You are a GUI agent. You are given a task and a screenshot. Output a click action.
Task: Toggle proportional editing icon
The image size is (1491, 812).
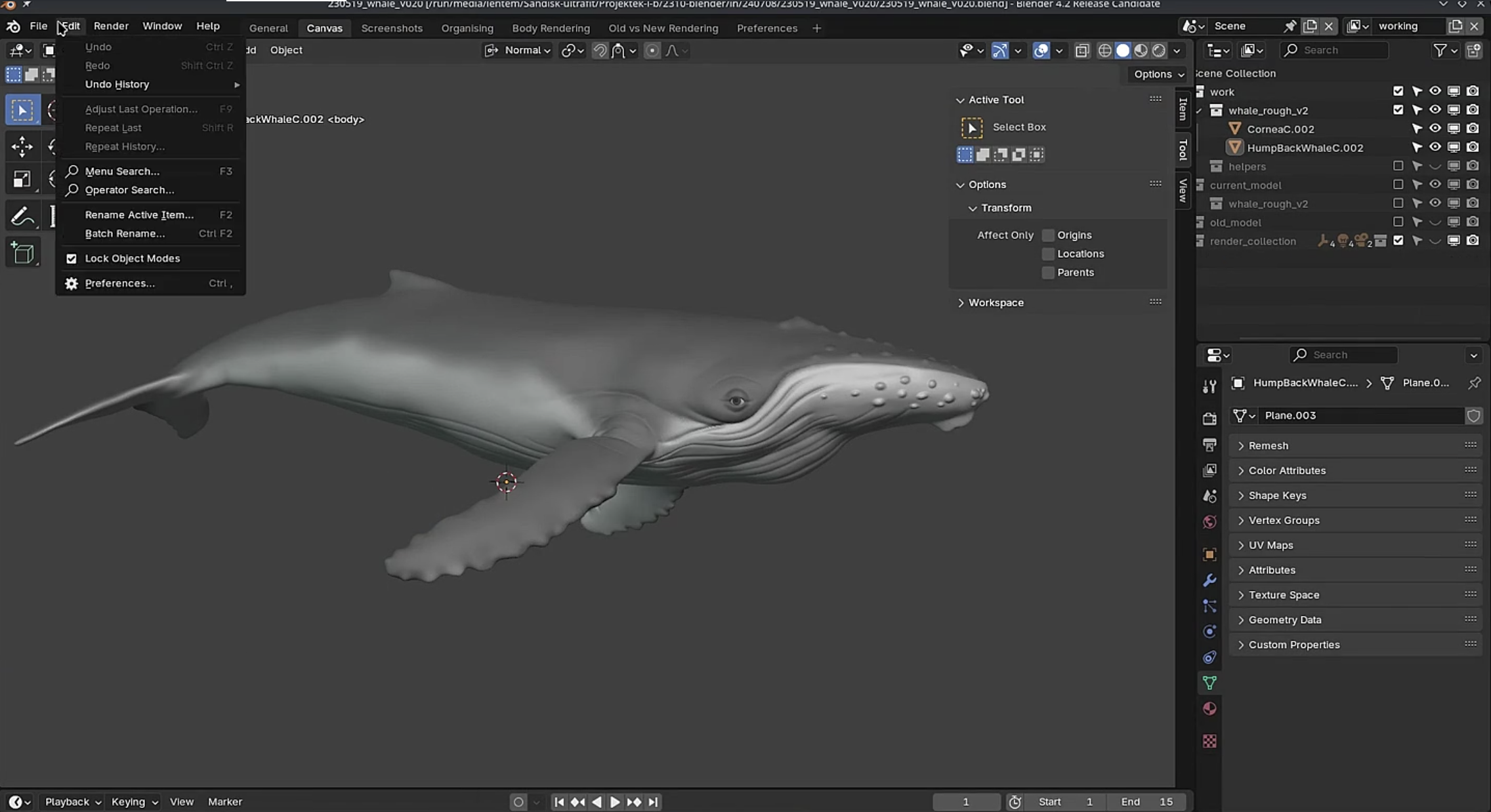(x=652, y=51)
